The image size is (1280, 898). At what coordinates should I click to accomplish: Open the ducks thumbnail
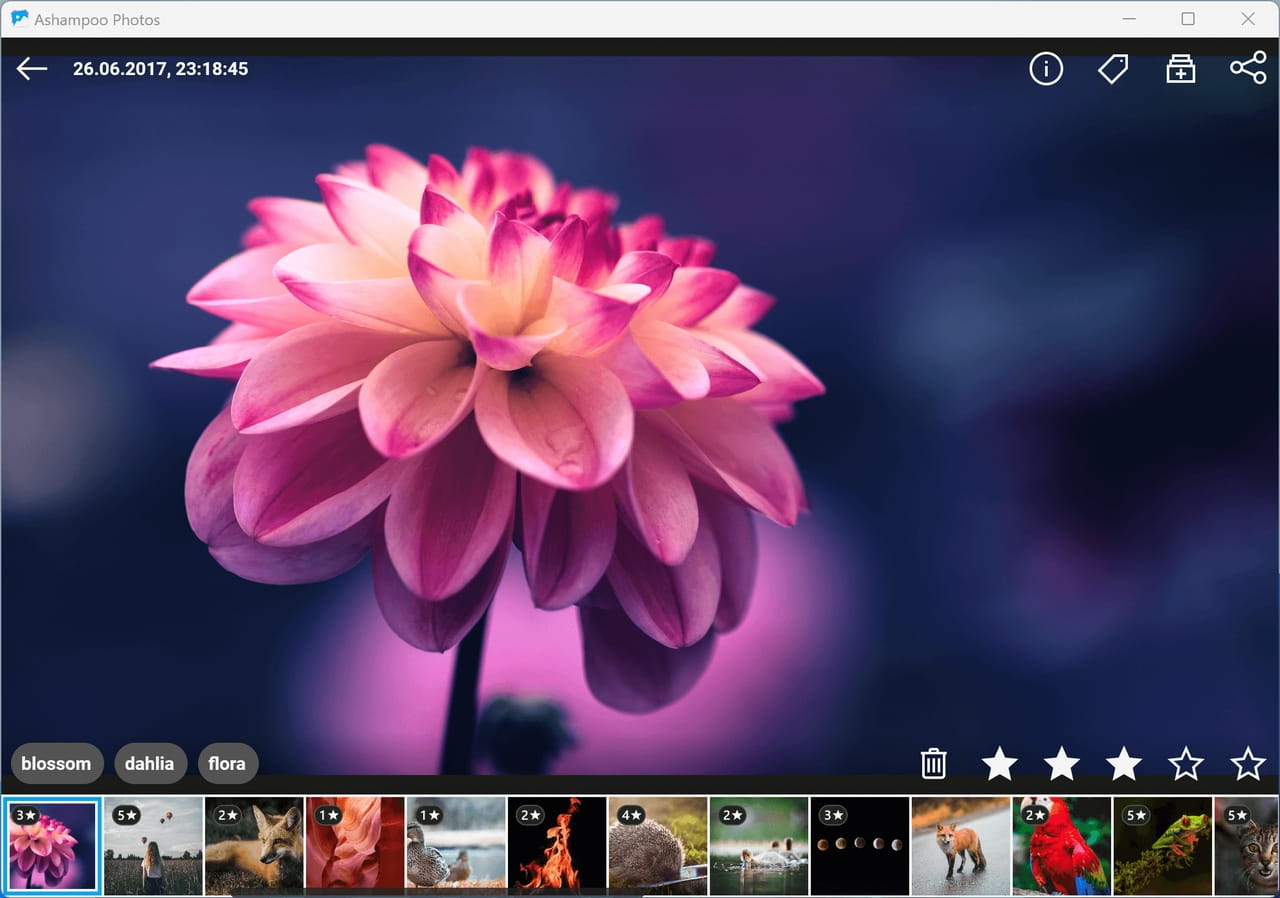[456, 845]
